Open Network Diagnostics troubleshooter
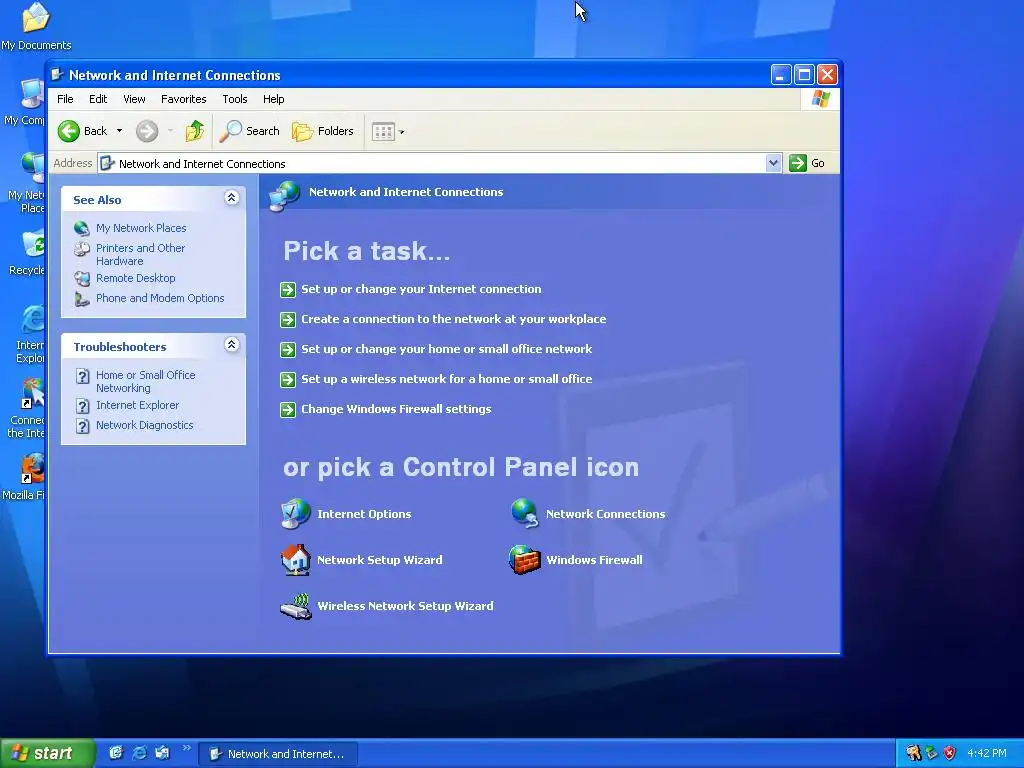This screenshot has width=1024, height=768. coord(144,425)
